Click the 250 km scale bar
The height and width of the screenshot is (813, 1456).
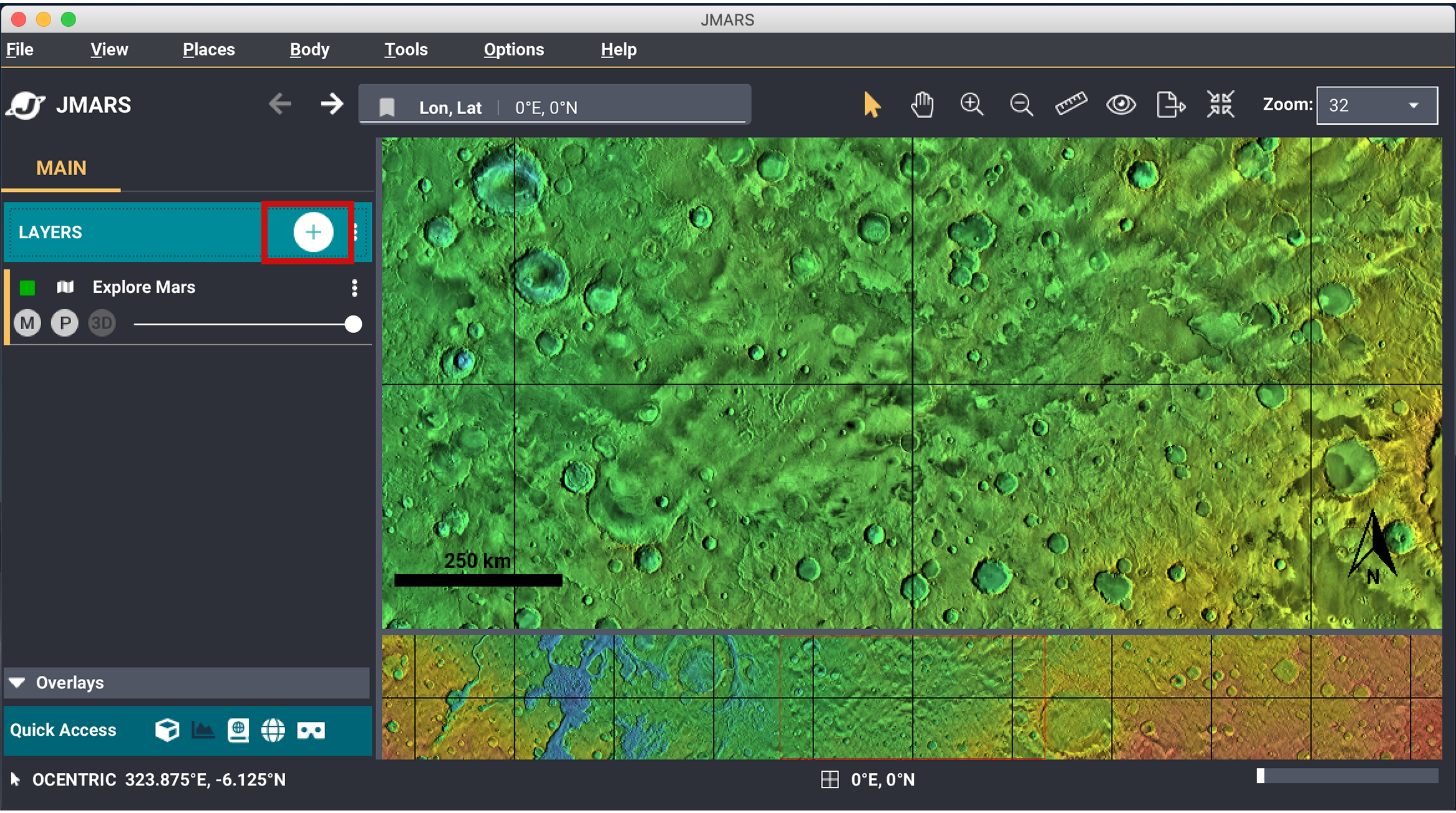pos(478,580)
